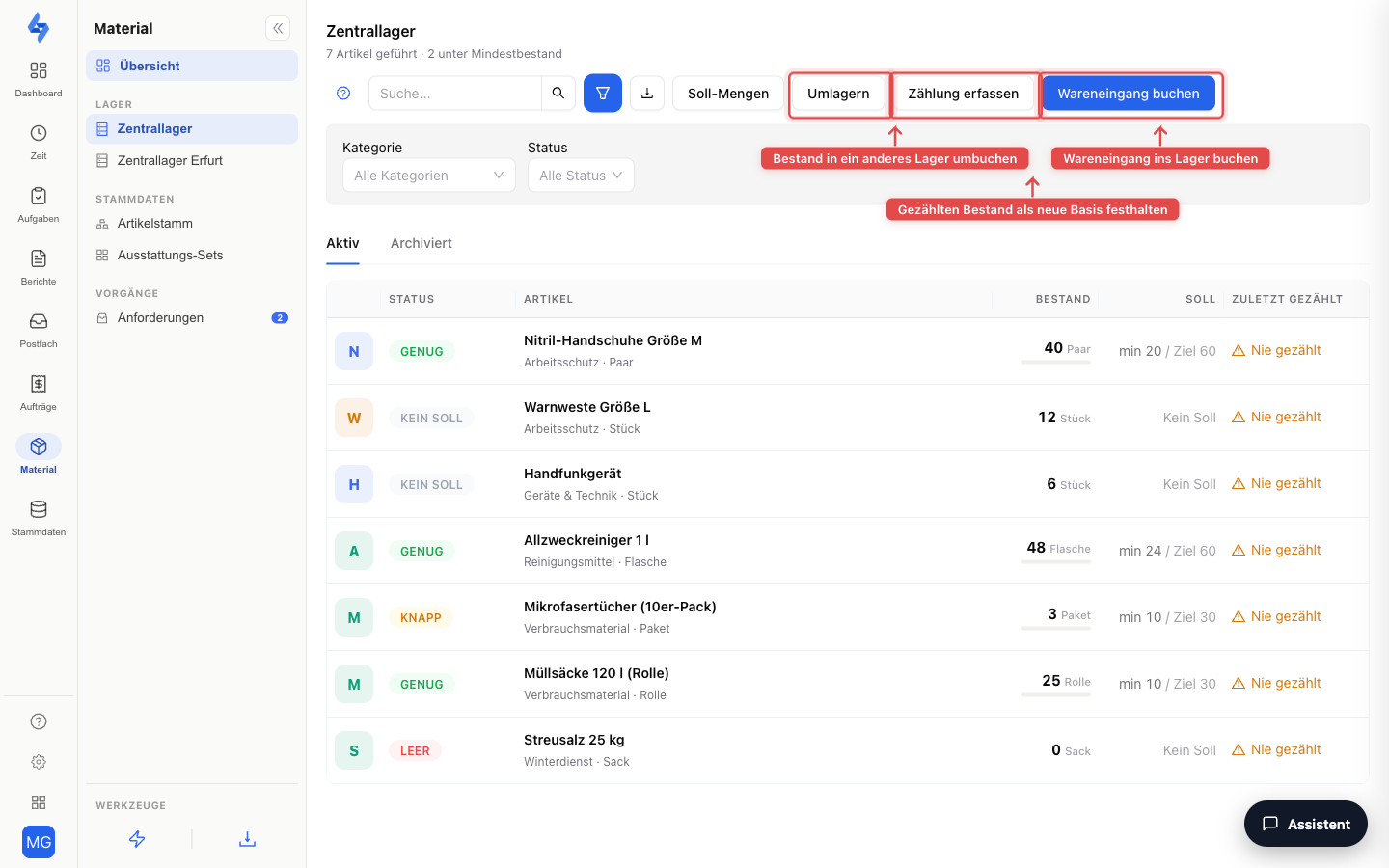The width and height of the screenshot is (1389, 868).
Task: Click the N avatar of Nitril-Handschuhe row
Action: tap(354, 351)
